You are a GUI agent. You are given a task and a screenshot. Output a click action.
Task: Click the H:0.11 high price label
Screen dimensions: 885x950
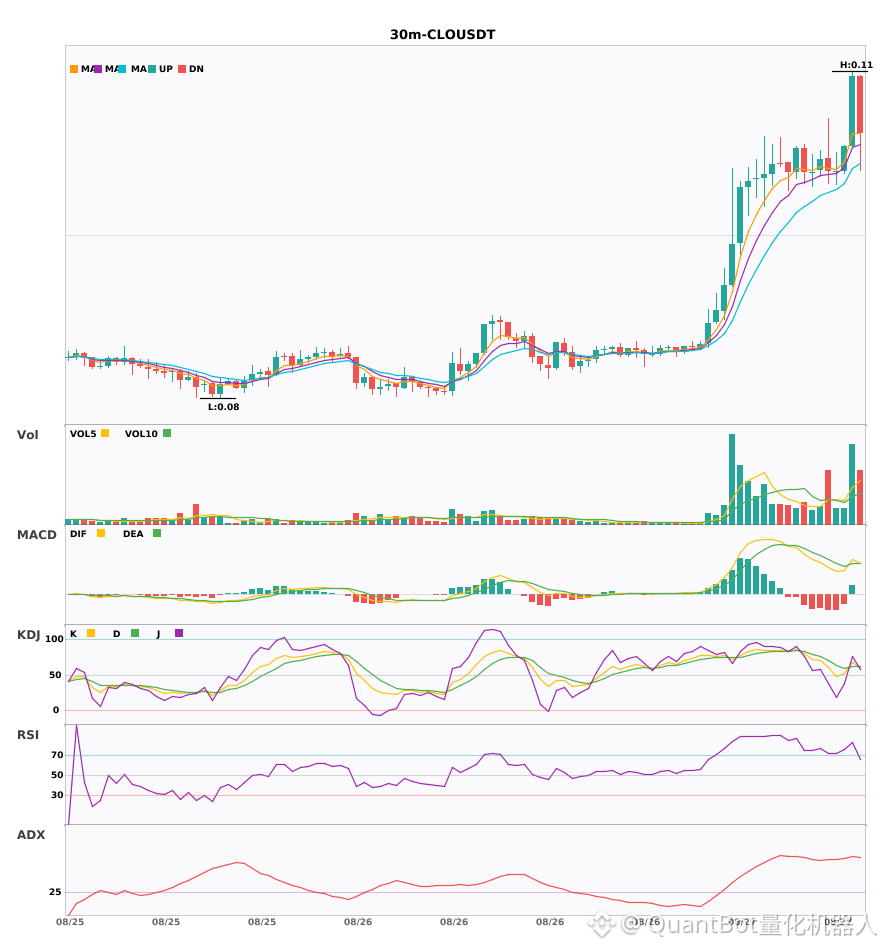(856, 65)
